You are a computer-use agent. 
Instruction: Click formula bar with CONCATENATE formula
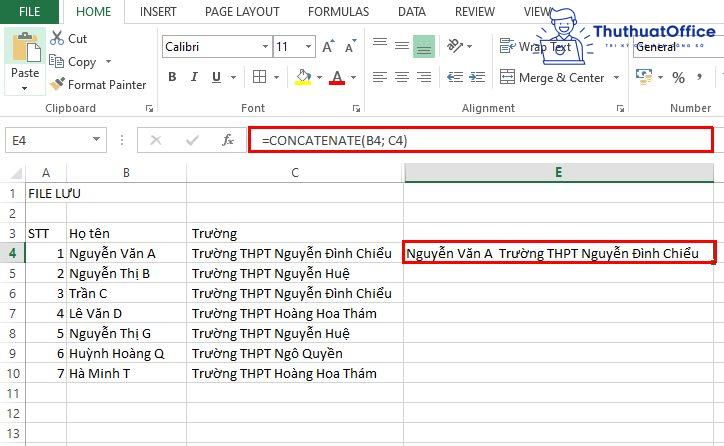pos(481,140)
